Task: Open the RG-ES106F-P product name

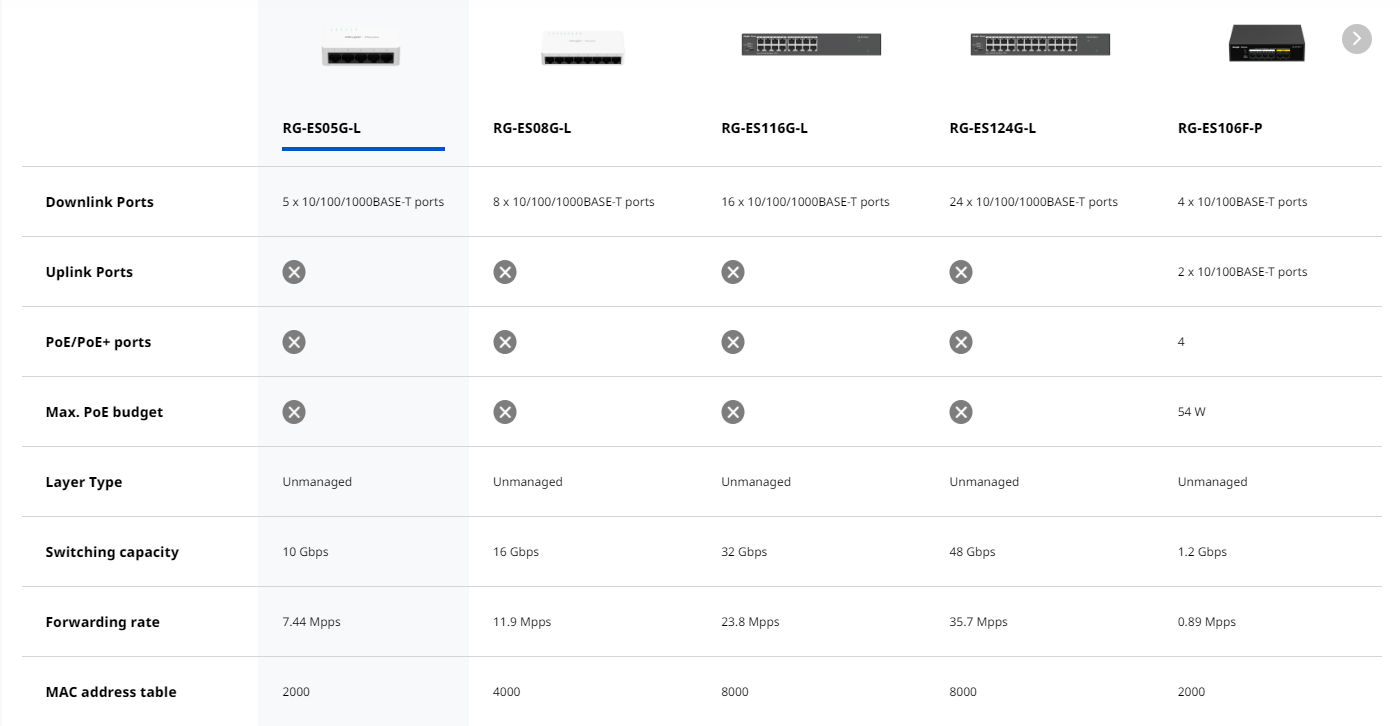Action: (1220, 128)
